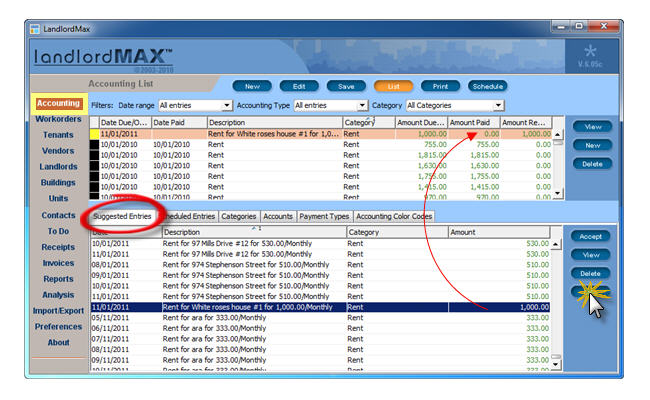Select the 10/01/2011 97 Mills Drive #12 entry
This screenshot has height=400, width=650.
320,244
